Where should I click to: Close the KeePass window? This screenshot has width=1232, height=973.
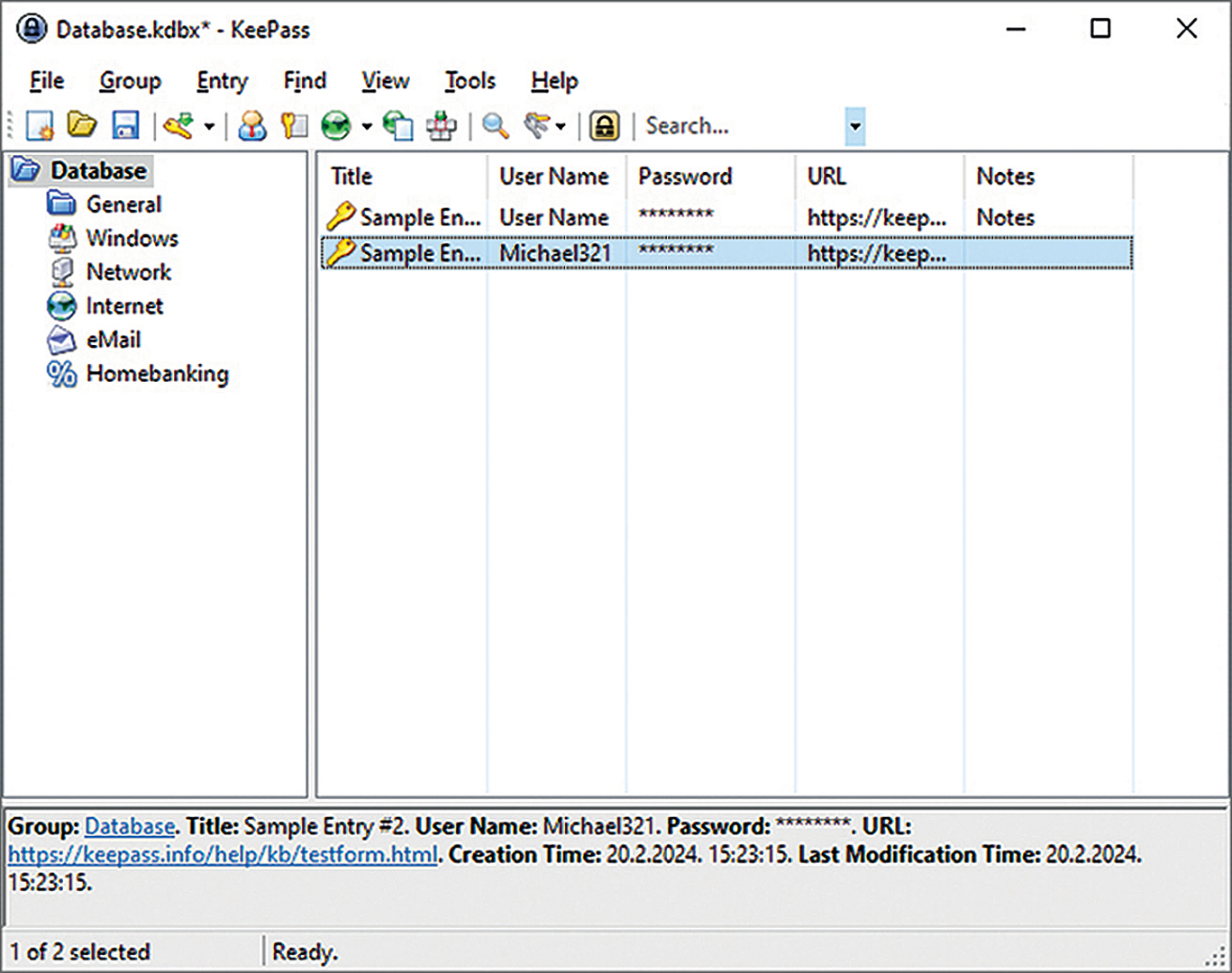pyautogui.click(x=1187, y=29)
